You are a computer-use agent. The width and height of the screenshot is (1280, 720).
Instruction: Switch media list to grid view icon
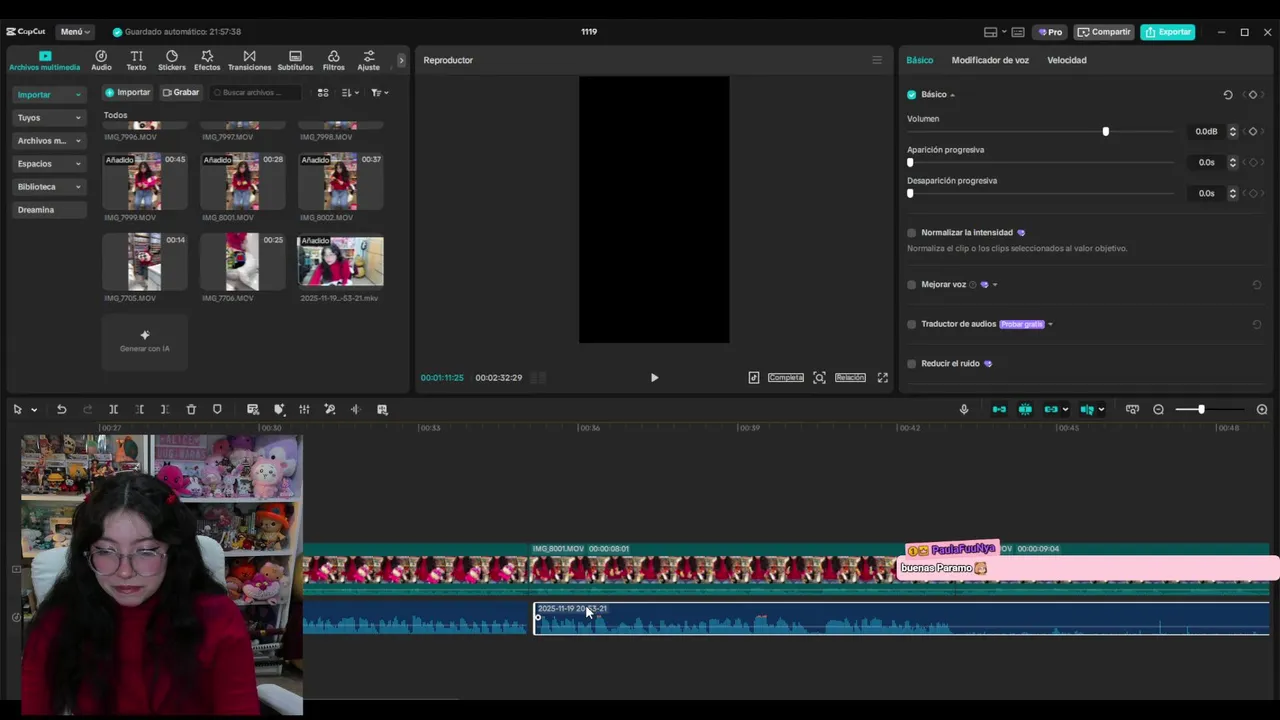[x=323, y=92]
